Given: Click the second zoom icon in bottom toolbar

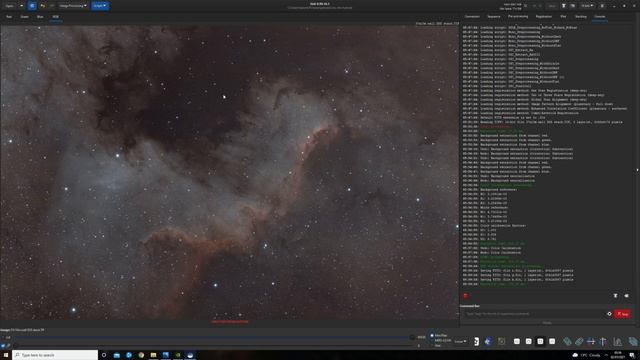Looking at the screenshot, I should point(529,341).
